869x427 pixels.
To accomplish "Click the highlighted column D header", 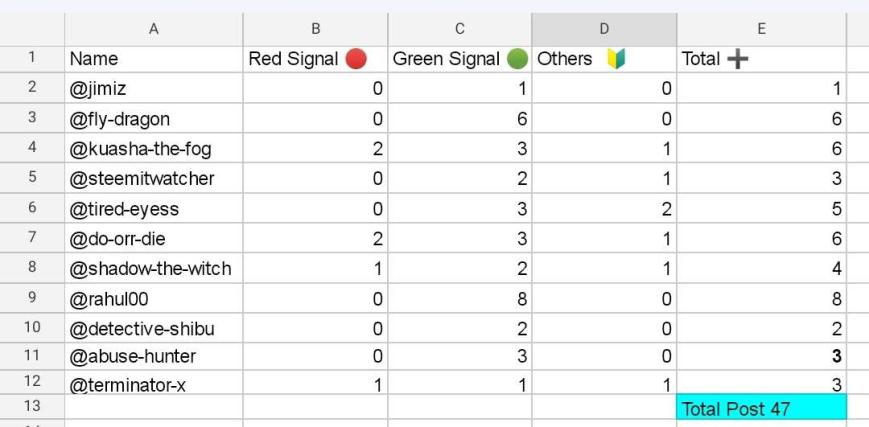I will [x=604, y=29].
